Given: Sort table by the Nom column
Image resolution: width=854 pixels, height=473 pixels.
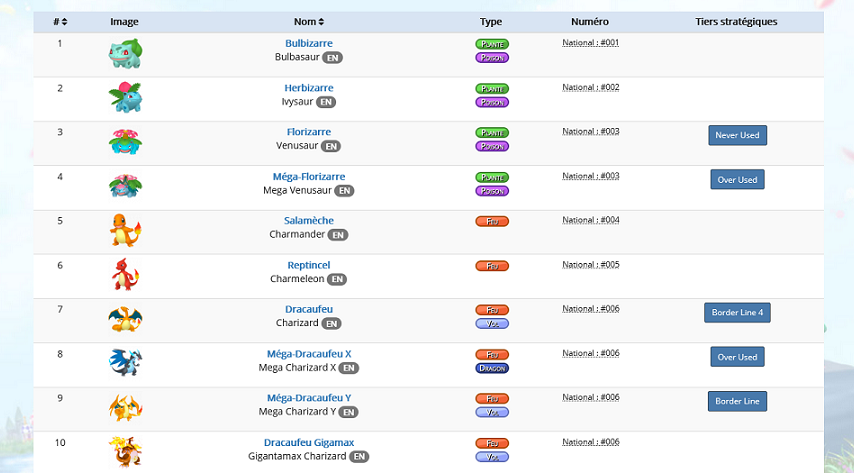Looking at the screenshot, I should [309, 22].
